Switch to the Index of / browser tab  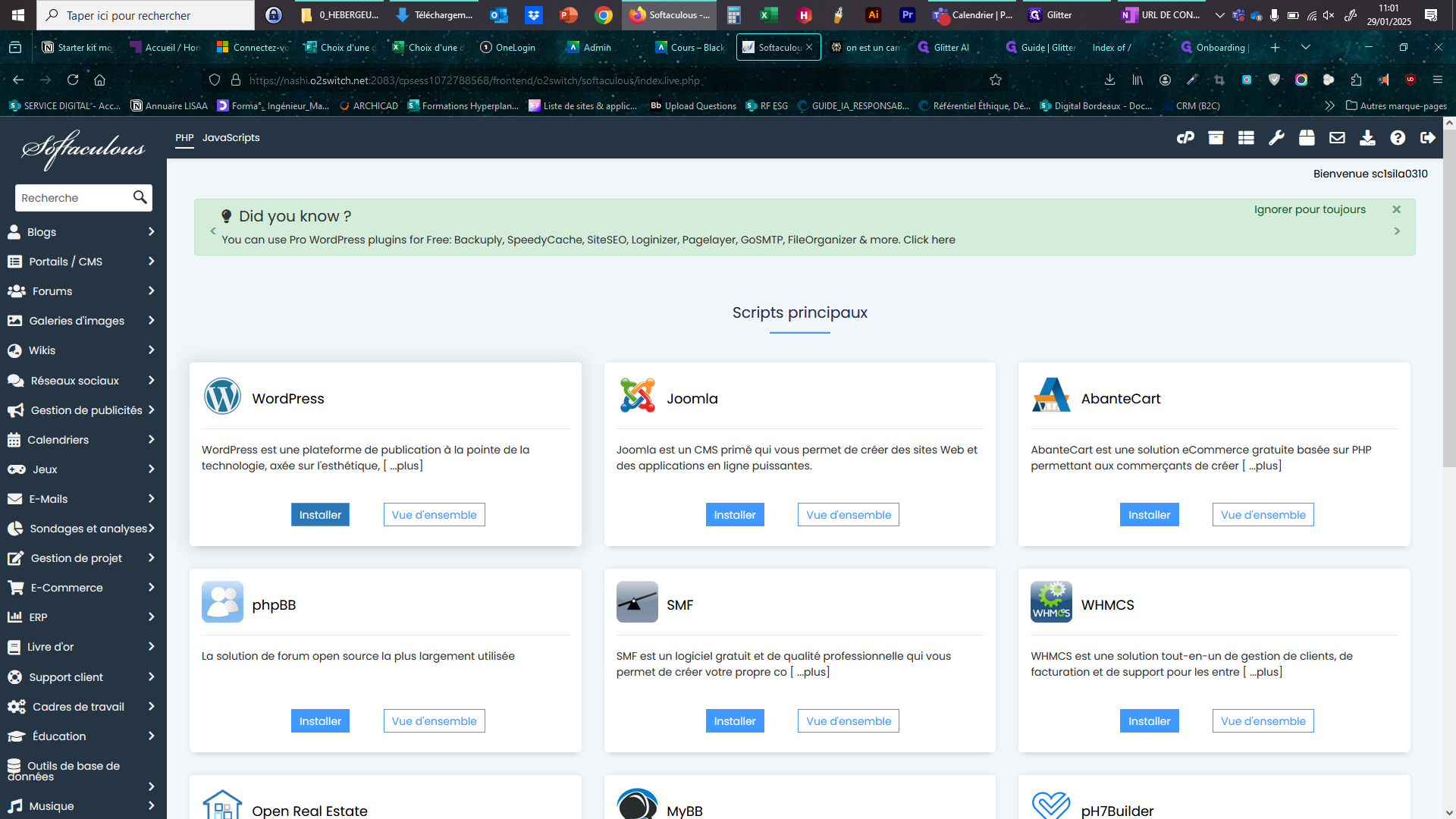[1111, 47]
